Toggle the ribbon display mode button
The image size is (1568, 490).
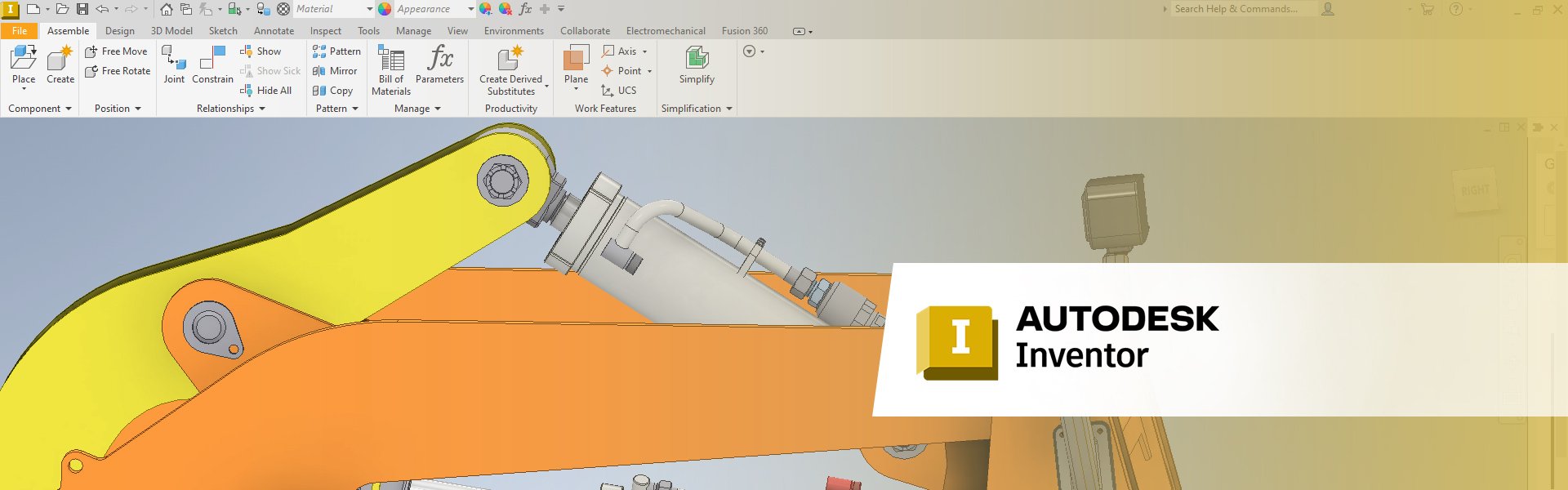(x=800, y=31)
